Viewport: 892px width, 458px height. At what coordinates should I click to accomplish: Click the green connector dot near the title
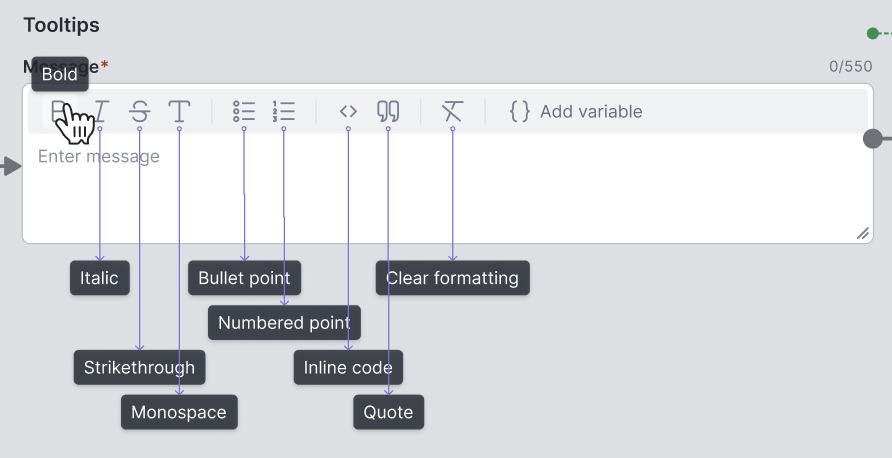click(x=873, y=33)
